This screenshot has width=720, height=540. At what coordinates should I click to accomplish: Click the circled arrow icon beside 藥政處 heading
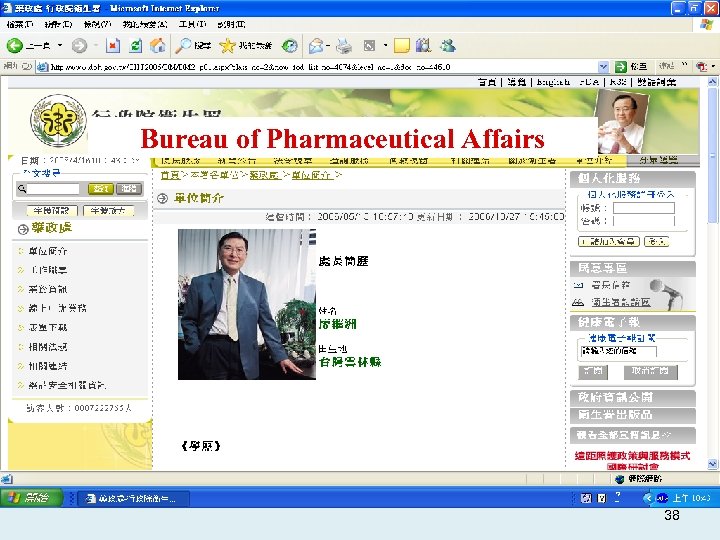point(23,229)
